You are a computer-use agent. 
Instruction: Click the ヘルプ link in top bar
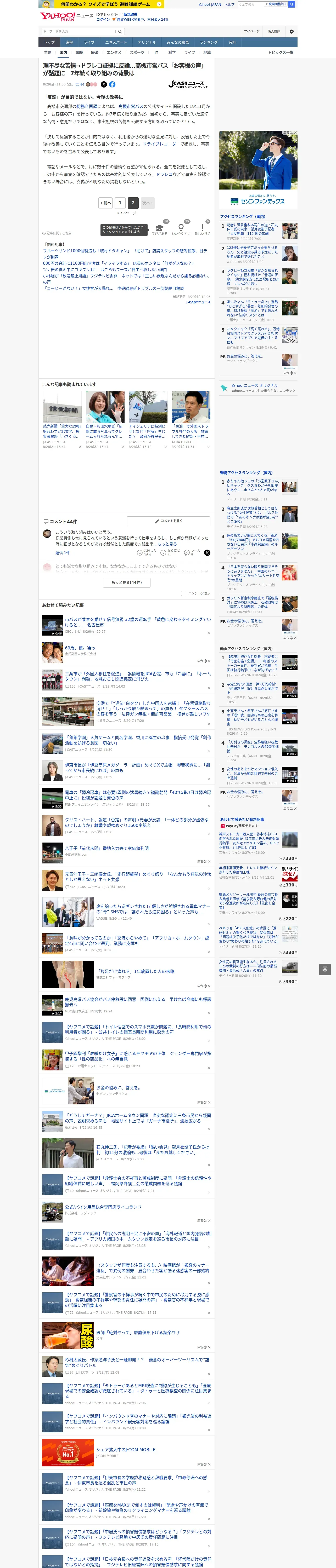click(229, 4)
